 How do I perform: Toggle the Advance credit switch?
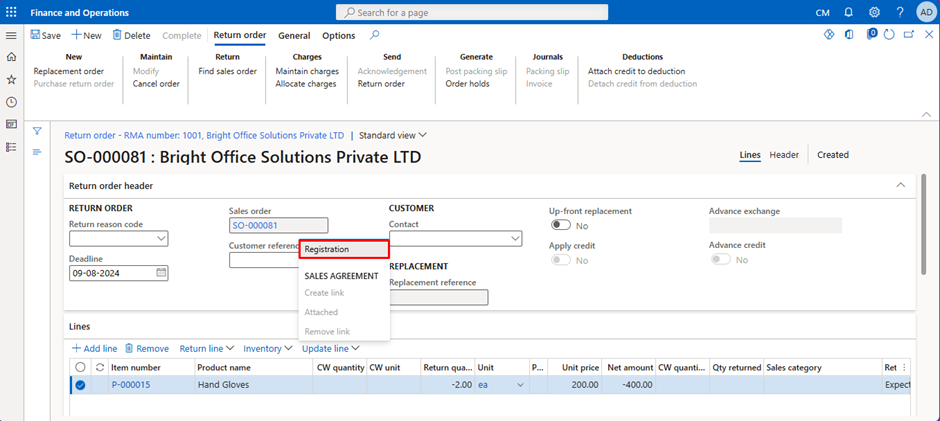pos(721,260)
